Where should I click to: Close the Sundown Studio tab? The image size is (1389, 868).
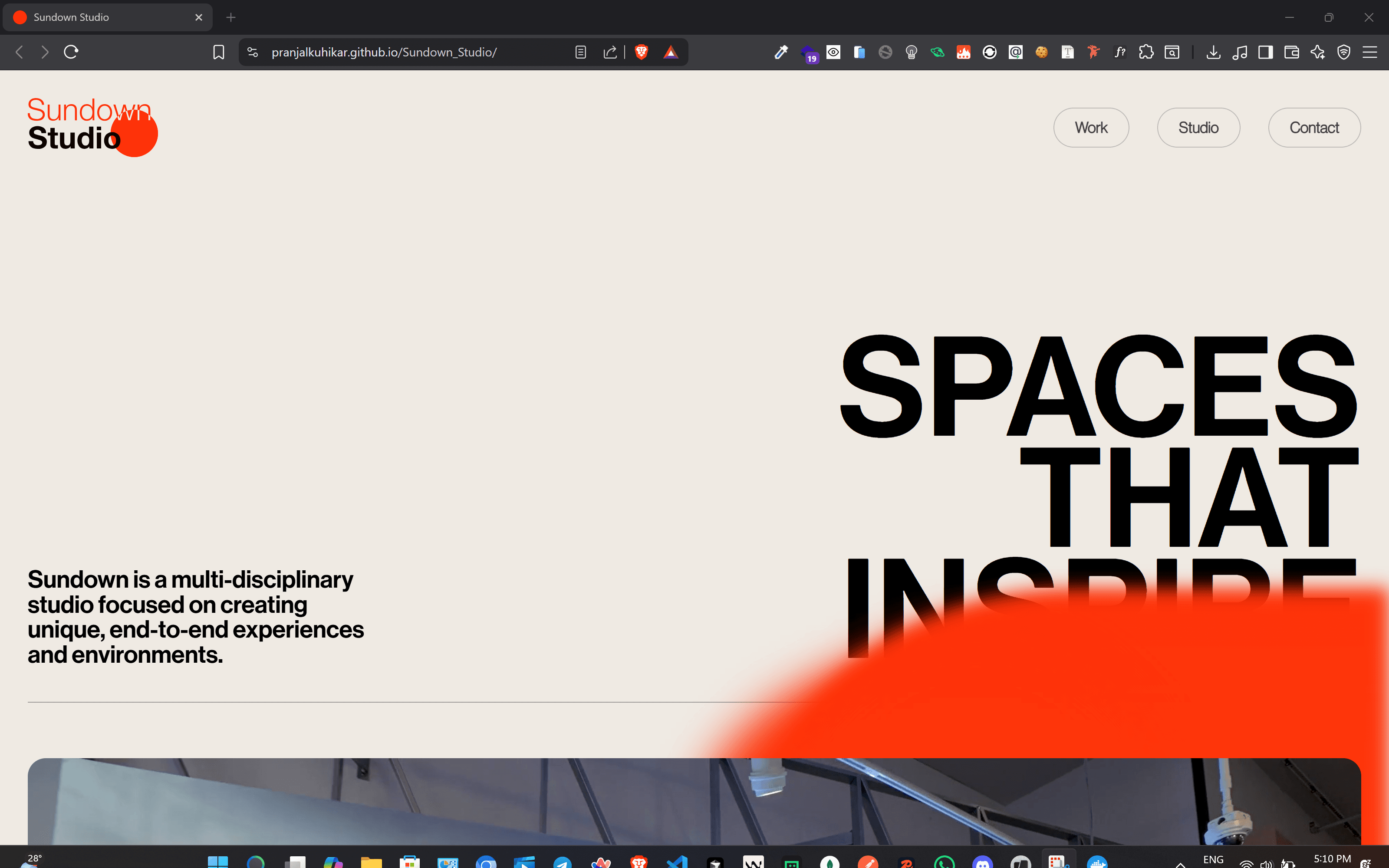[x=199, y=17]
